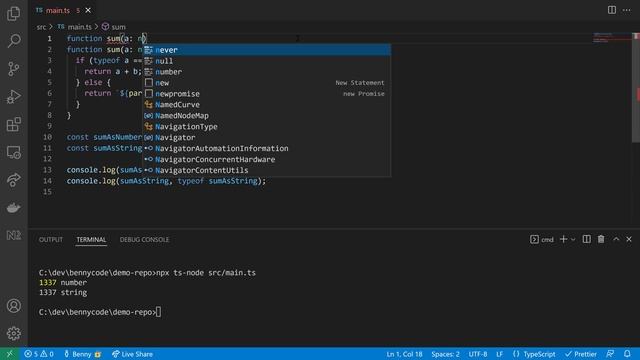Viewport: 640px width, 360px height.
Task: Go to line via Ln 1, Col 18
Action: coord(404,354)
